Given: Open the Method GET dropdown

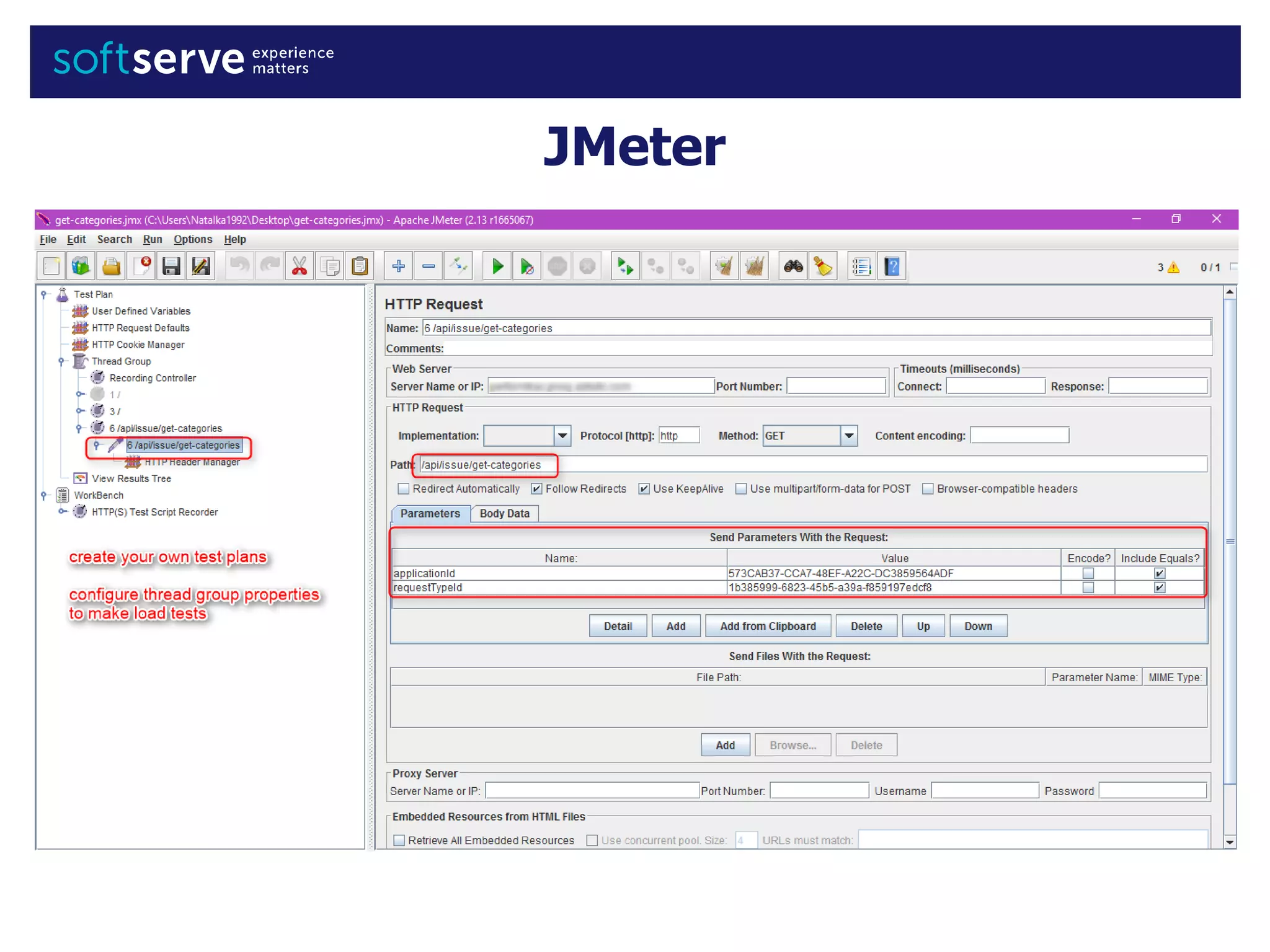Looking at the screenshot, I should (849, 436).
